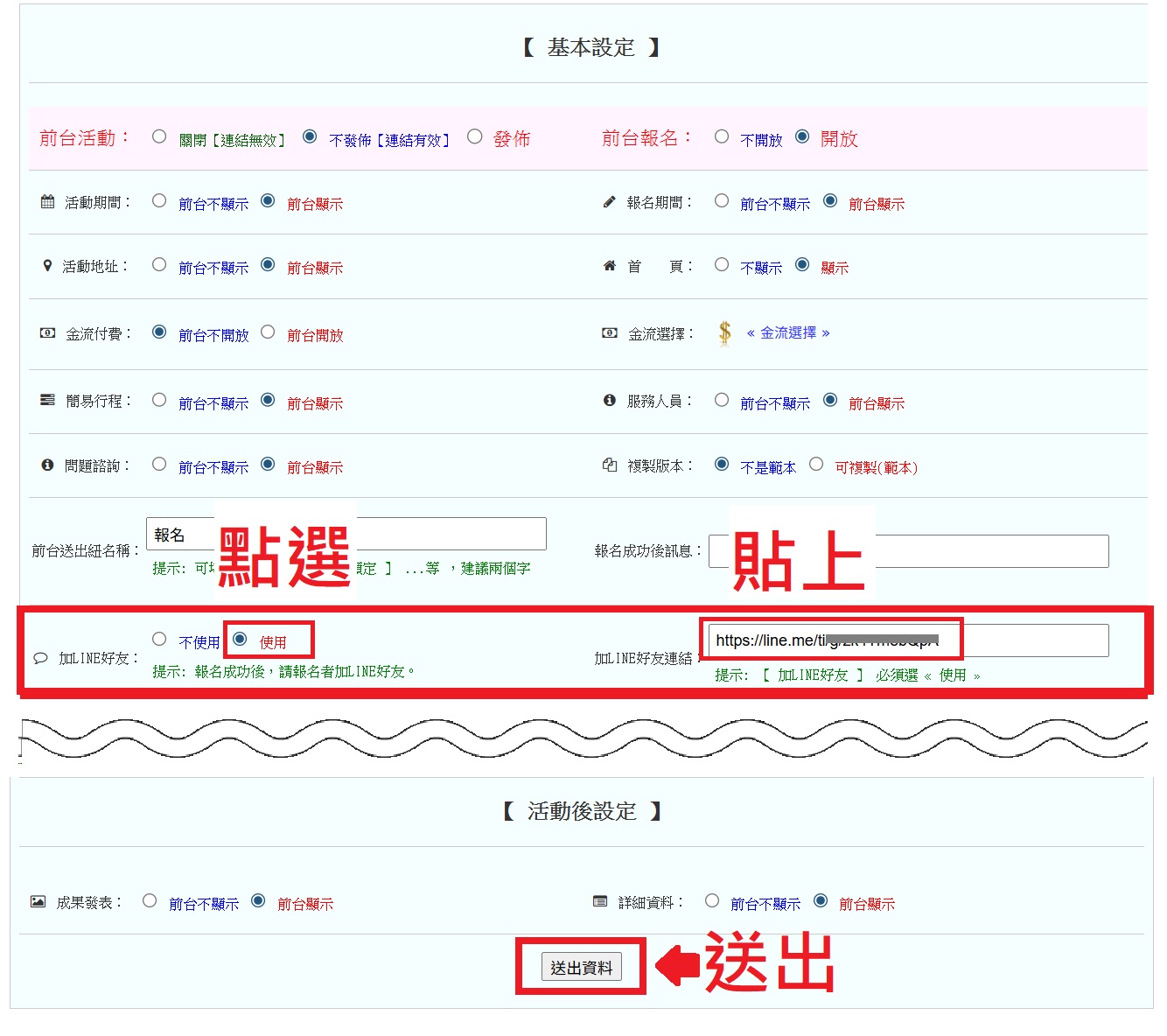Choose 可複製(範本) radio option
The height and width of the screenshot is (1036, 1167).
point(816,465)
